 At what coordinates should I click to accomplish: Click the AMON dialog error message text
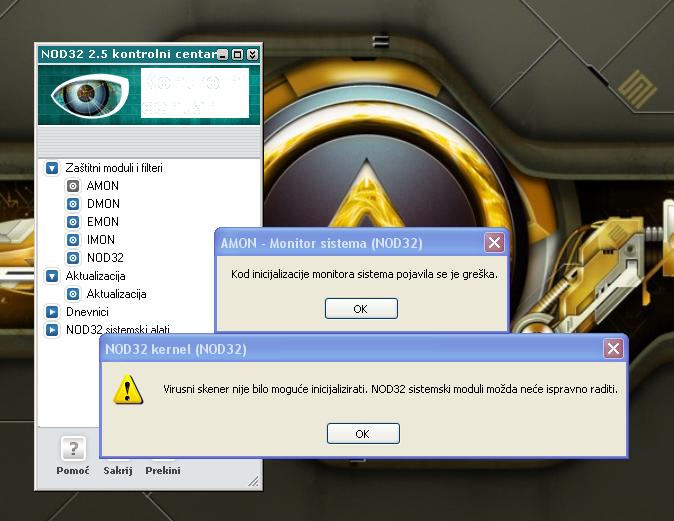(364, 274)
